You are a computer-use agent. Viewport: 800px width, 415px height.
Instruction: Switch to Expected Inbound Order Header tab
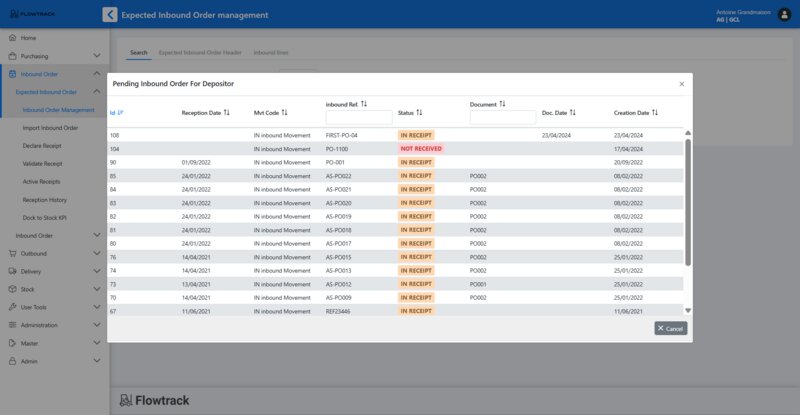[200, 52]
